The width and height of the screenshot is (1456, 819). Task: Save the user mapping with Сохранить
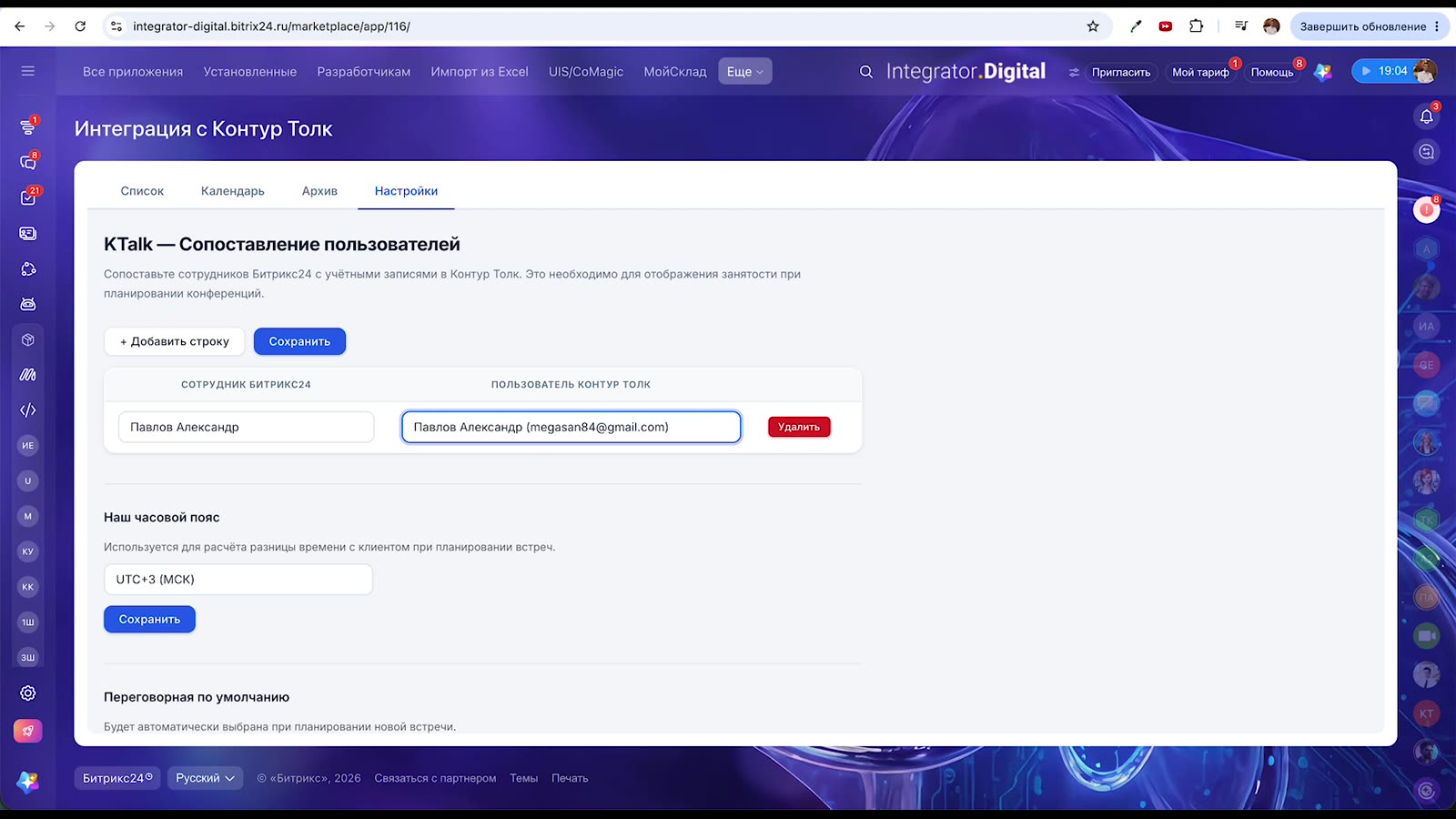[x=299, y=341]
